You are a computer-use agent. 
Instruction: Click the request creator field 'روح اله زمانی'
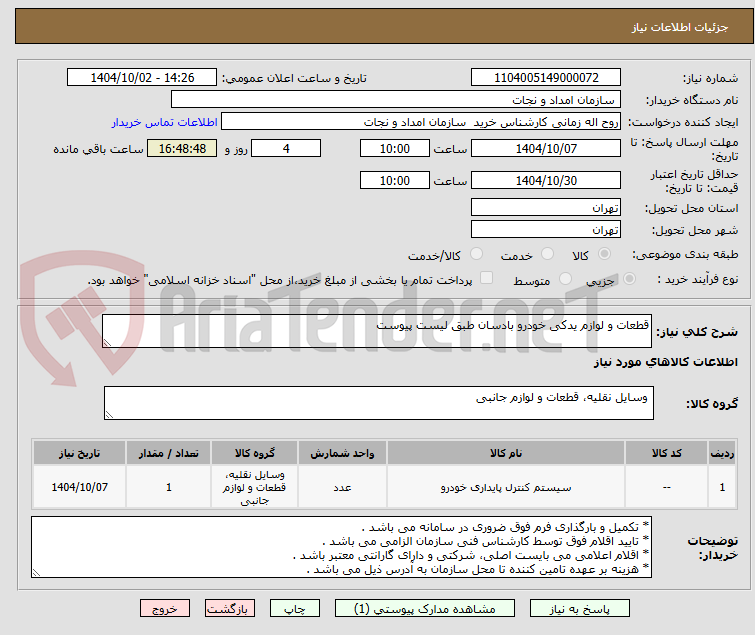point(420,122)
